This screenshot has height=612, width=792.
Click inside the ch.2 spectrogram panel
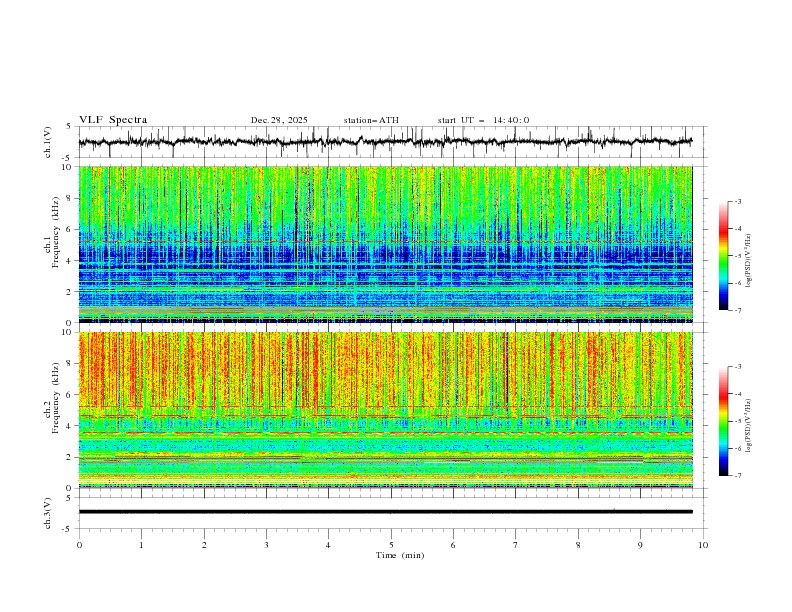(x=385, y=410)
